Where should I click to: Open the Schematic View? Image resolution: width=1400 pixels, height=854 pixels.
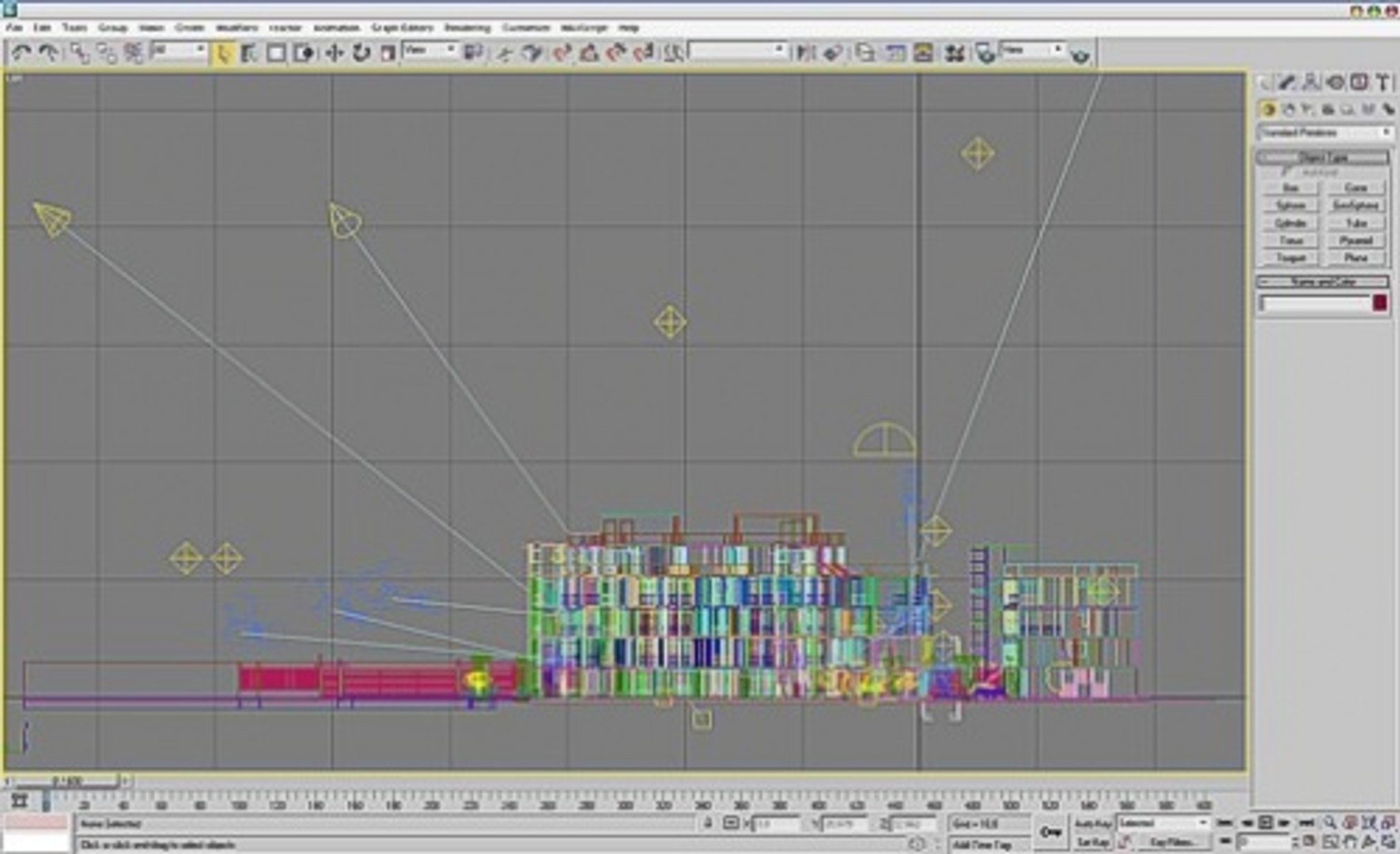923,53
